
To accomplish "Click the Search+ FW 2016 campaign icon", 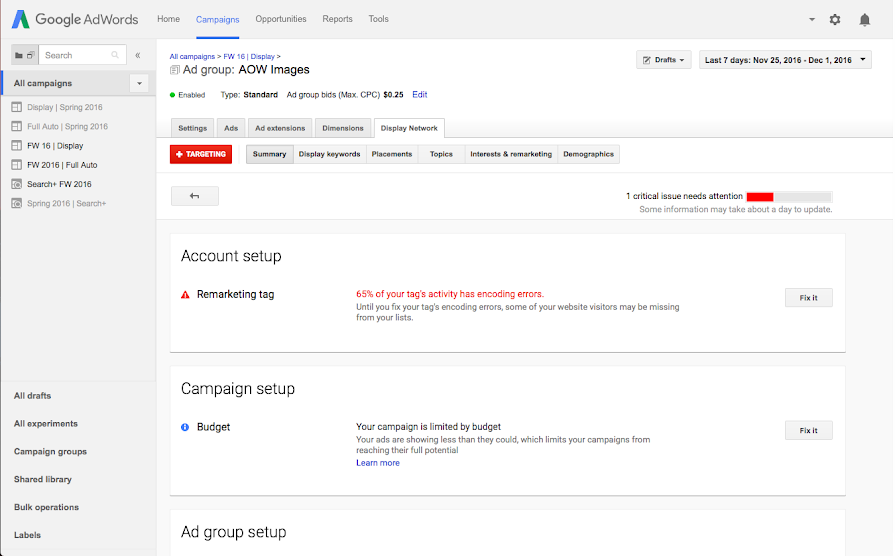I will point(17,184).
